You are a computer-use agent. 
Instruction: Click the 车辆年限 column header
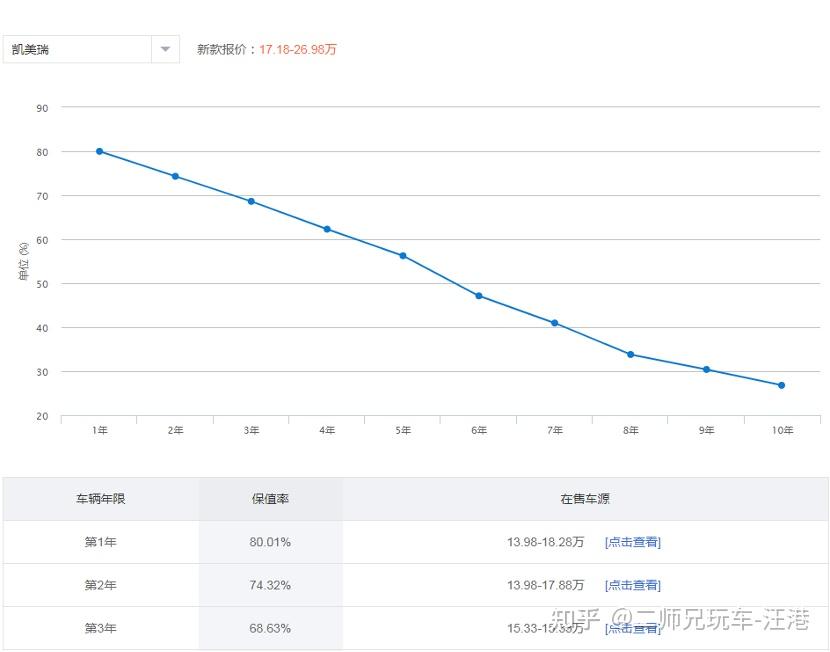[101, 499]
